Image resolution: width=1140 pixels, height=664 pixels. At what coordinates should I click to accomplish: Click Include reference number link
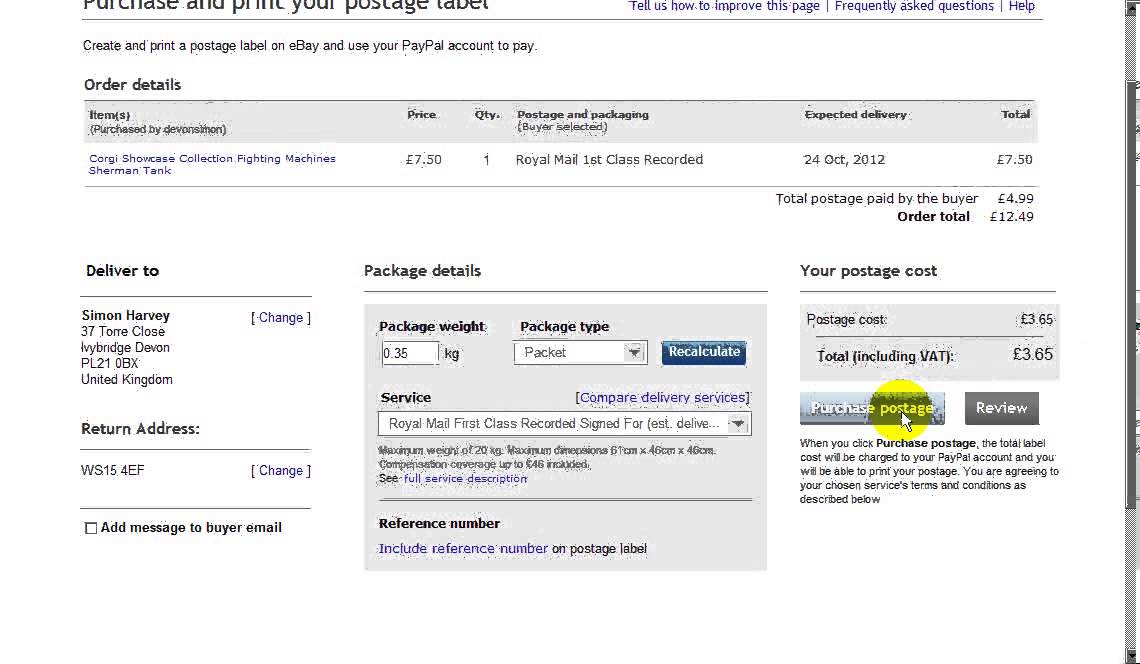(463, 549)
